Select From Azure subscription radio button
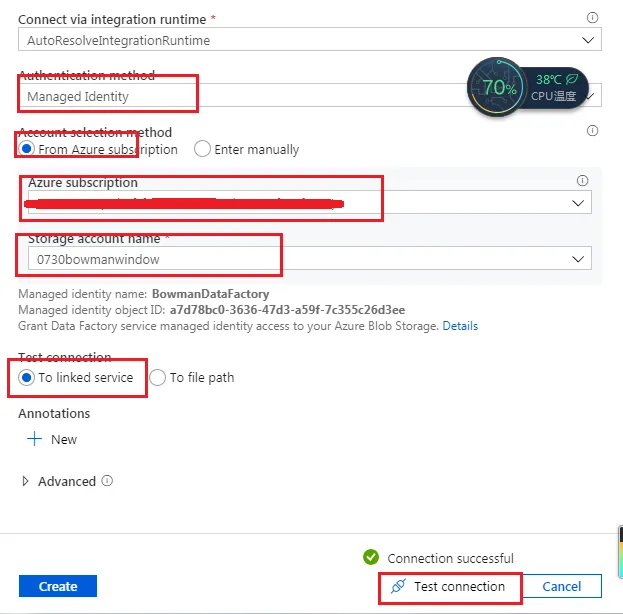Image resolution: width=623 pixels, height=614 pixels. coord(27,149)
